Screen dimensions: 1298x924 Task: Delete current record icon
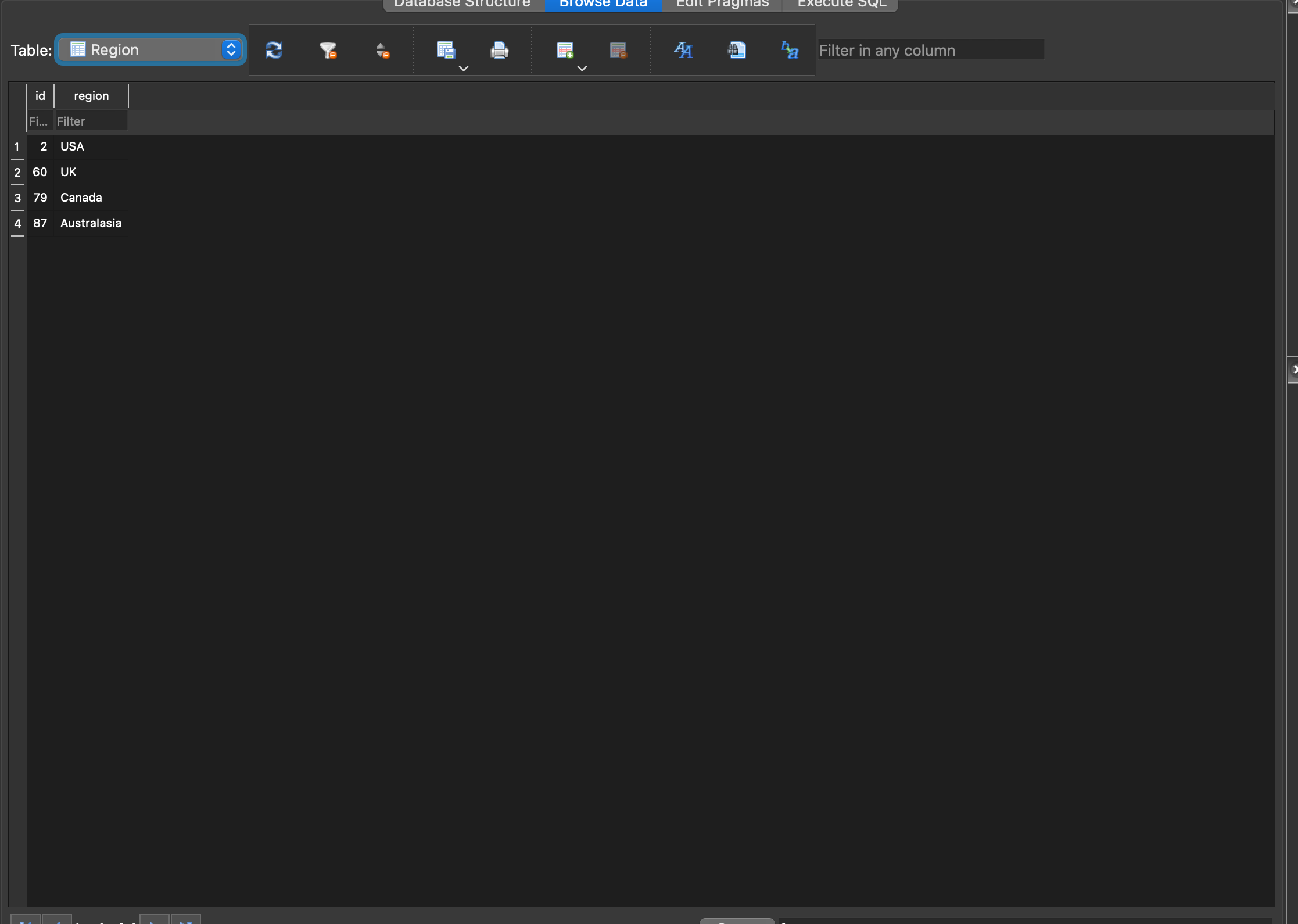point(618,51)
